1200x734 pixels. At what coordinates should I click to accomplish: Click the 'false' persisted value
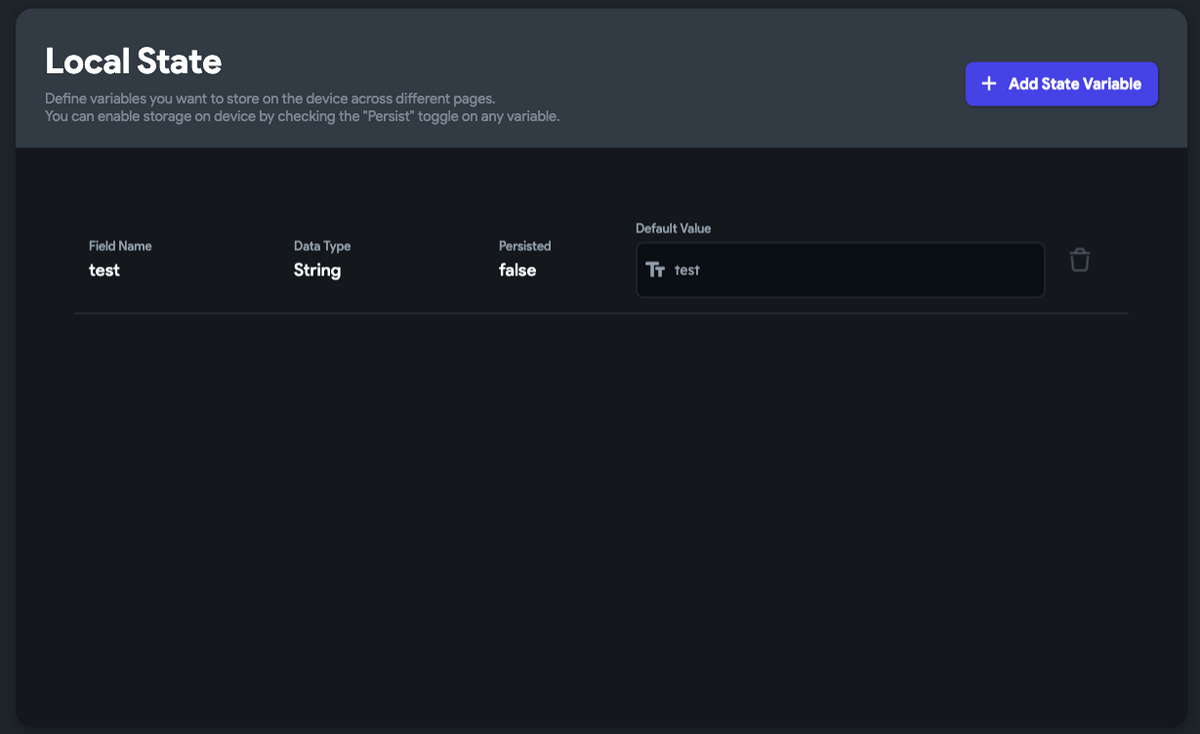pos(517,270)
